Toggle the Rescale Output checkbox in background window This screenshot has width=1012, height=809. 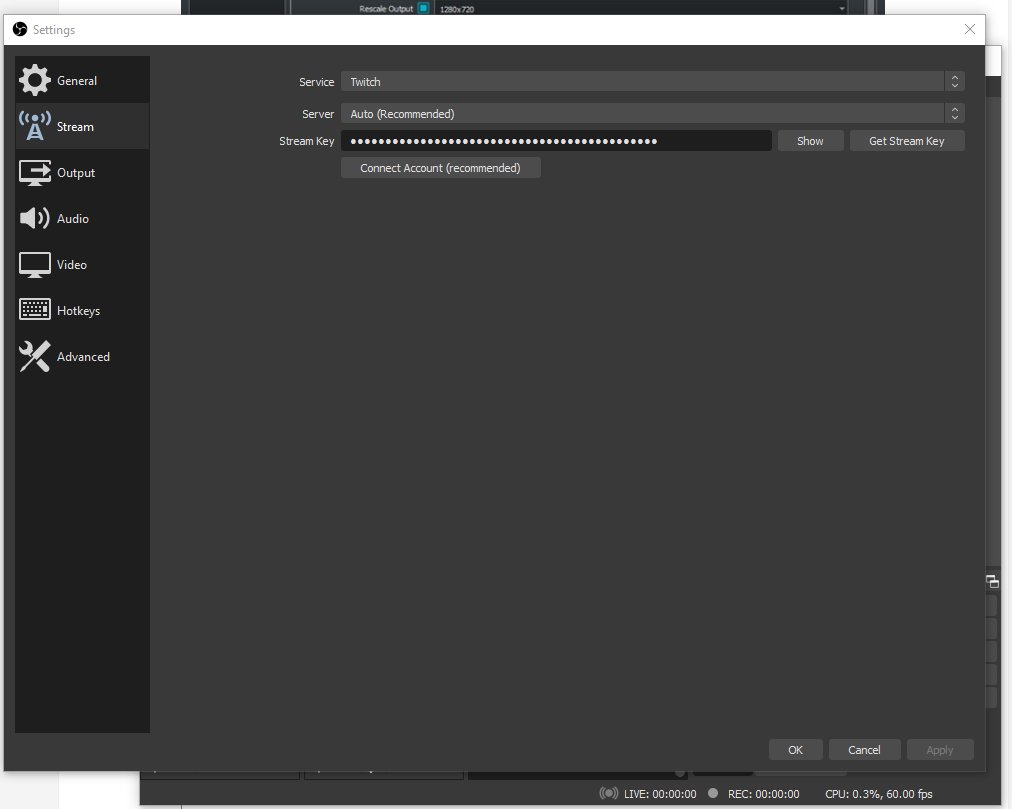coord(423,8)
